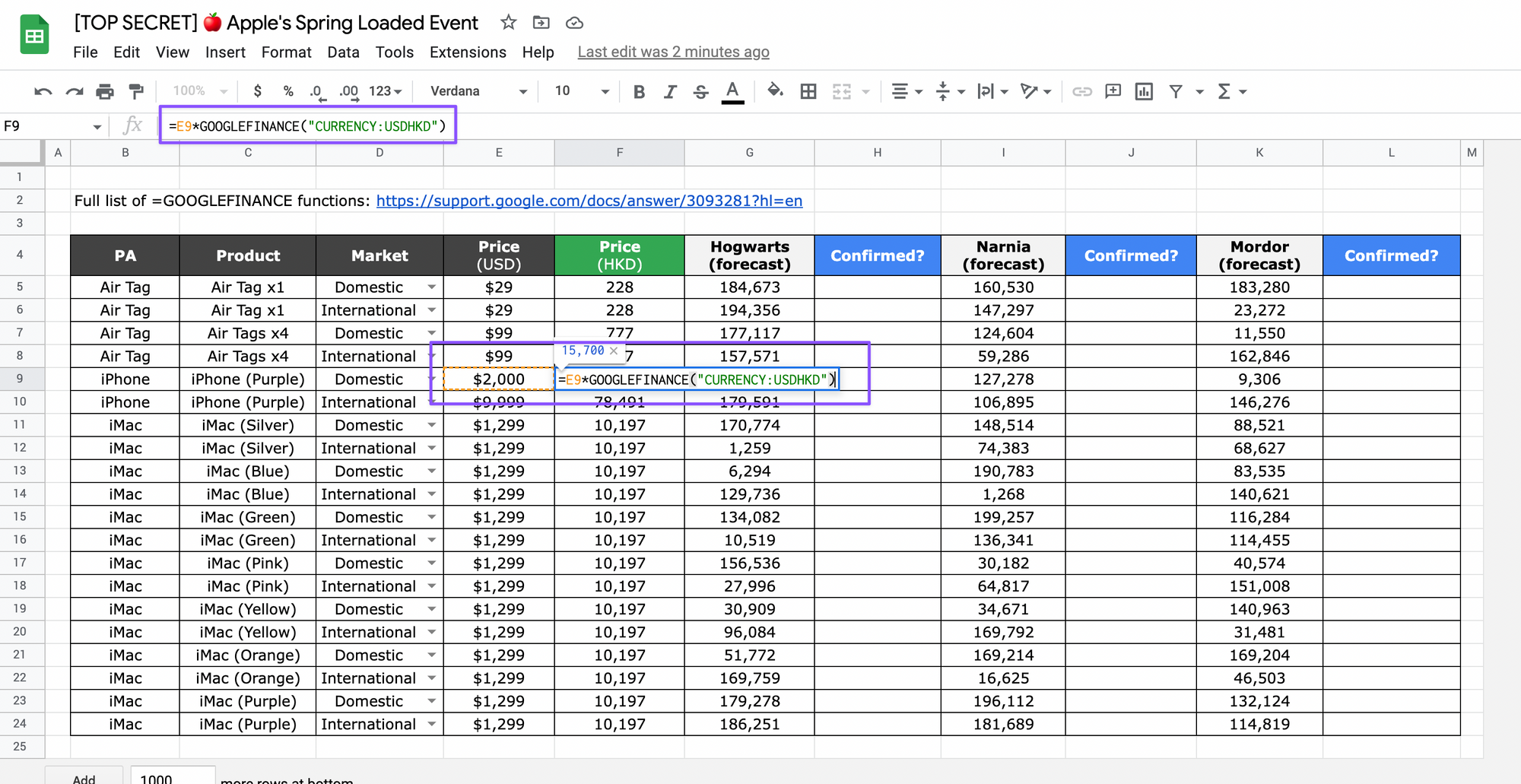The width and height of the screenshot is (1521, 784).
Task: Format selection as percent
Action: point(288,91)
